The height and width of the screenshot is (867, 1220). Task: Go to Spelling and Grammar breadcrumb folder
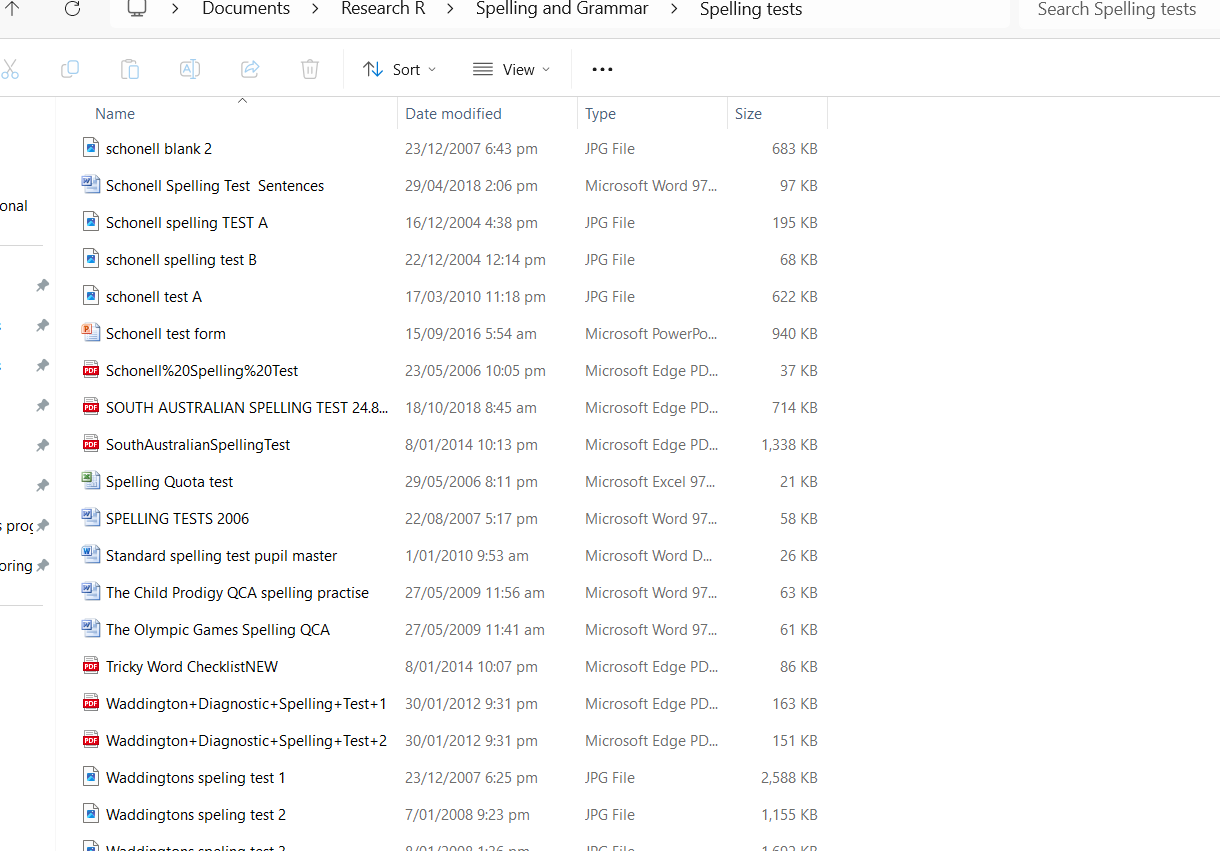[562, 9]
